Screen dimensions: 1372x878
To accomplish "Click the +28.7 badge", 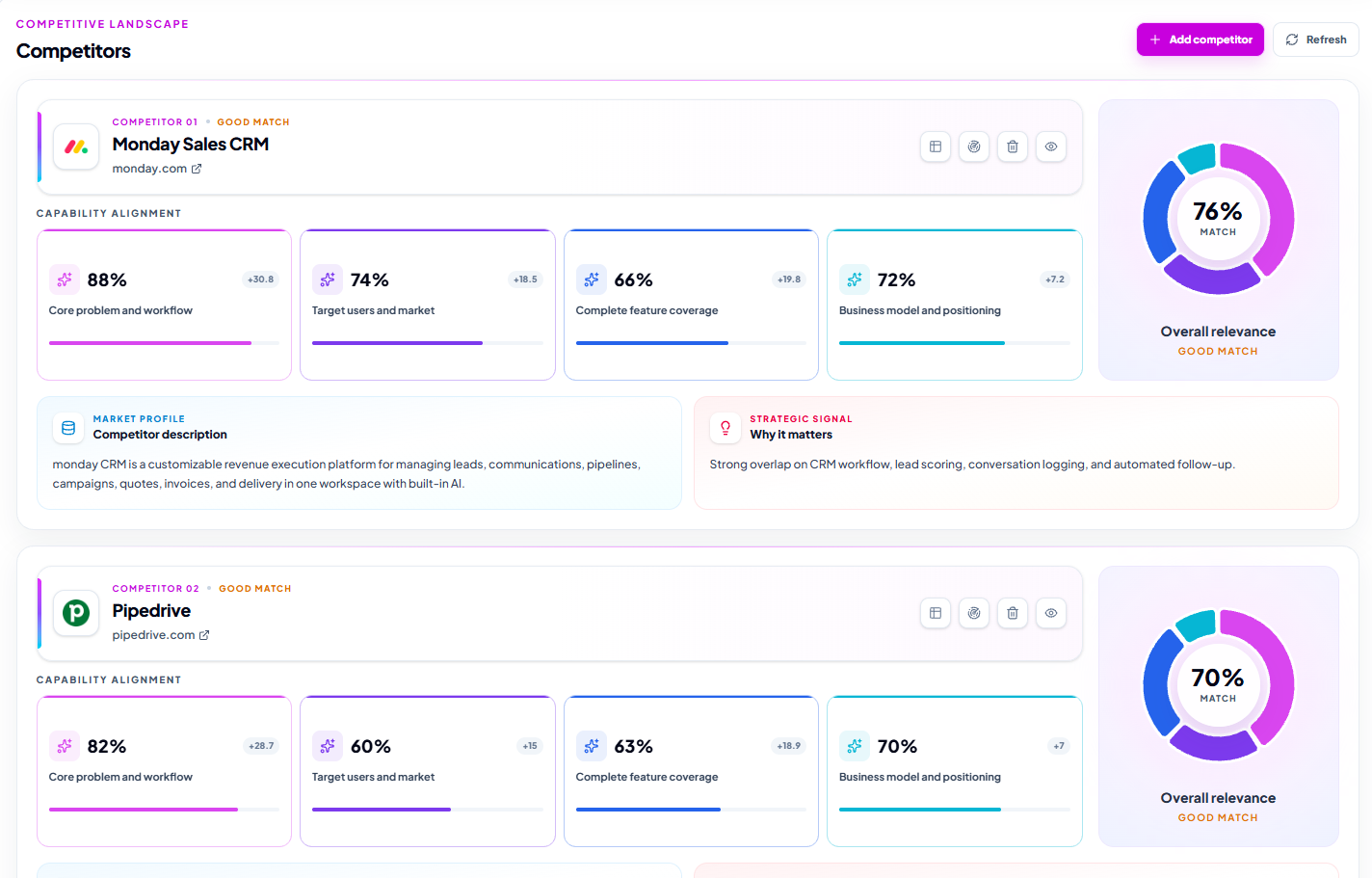I will 261,746.
